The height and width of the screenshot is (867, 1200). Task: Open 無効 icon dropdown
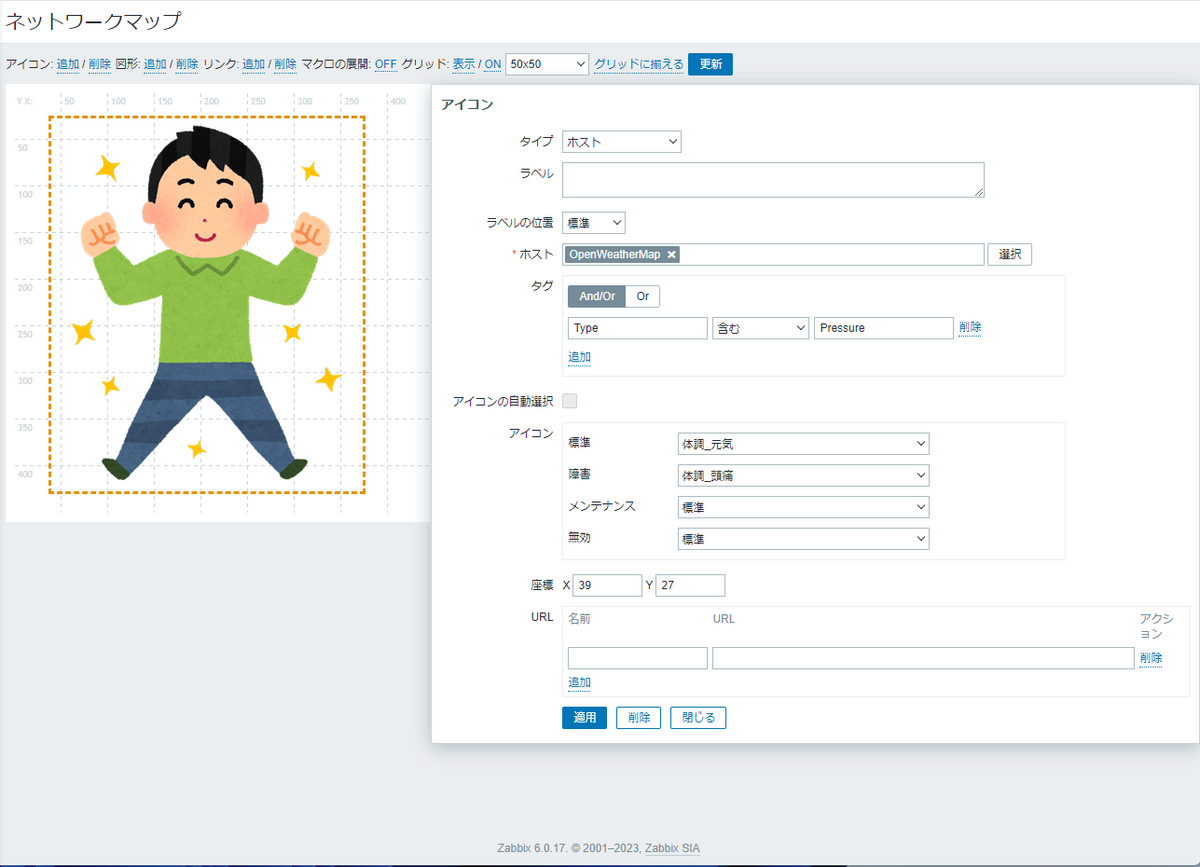(803, 539)
